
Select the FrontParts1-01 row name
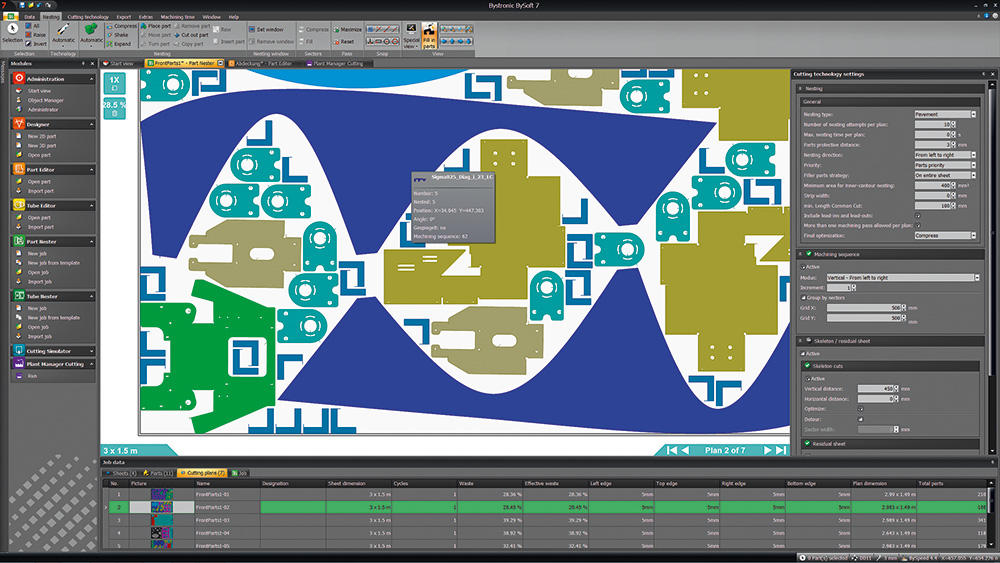212,494
